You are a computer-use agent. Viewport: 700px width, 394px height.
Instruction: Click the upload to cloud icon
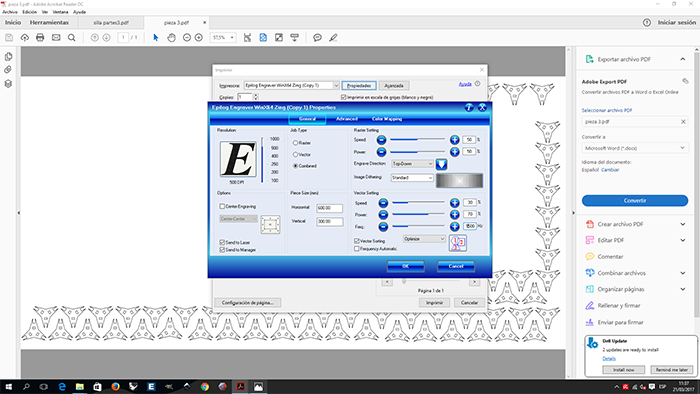pyautogui.click(x=25, y=38)
